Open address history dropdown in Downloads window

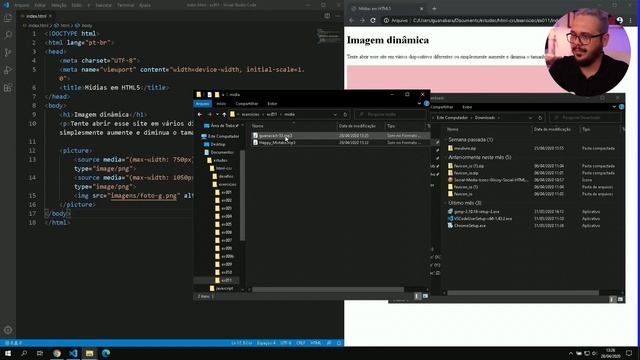[x=530, y=118]
